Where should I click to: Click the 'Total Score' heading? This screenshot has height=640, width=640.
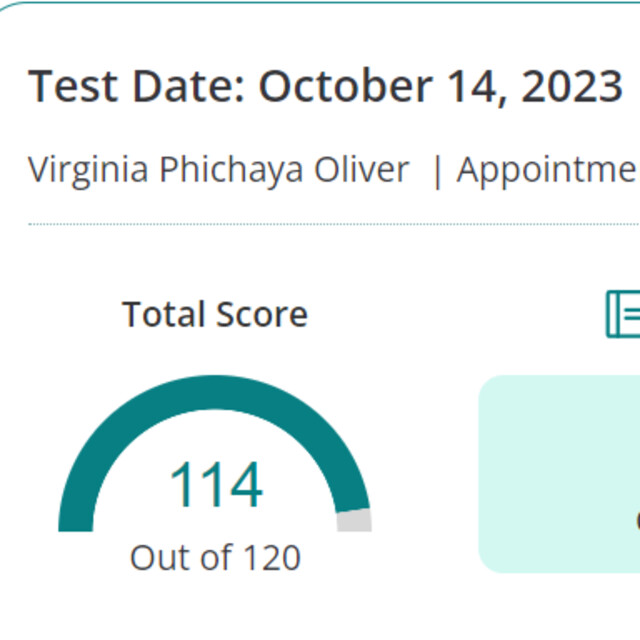(215, 314)
